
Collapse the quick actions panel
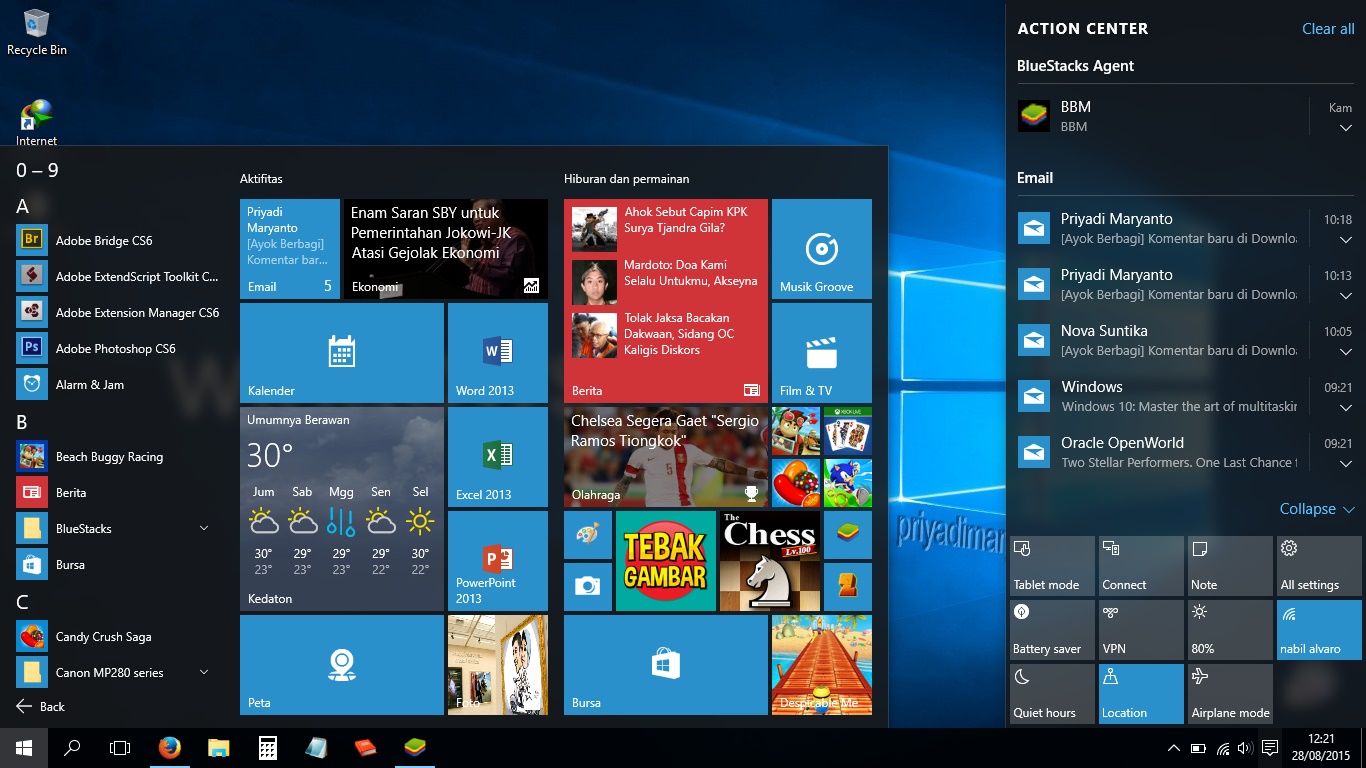(x=1317, y=509)
